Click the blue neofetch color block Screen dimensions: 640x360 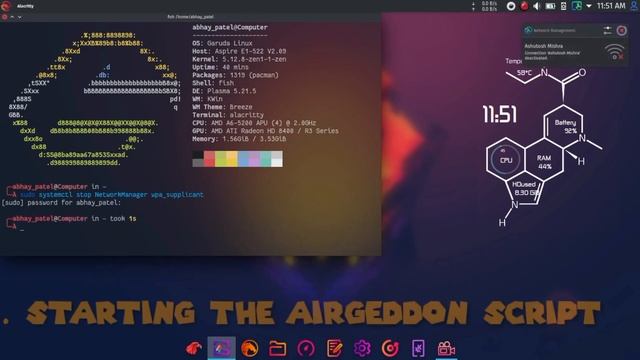(x=243, y=158)
